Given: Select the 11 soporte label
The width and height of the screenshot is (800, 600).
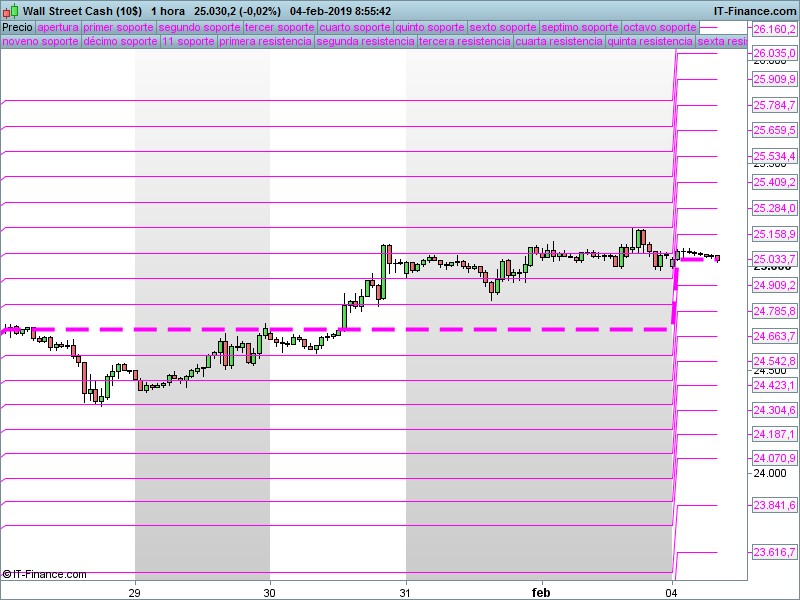Looking at the screenshot, I should coord(189,41).
